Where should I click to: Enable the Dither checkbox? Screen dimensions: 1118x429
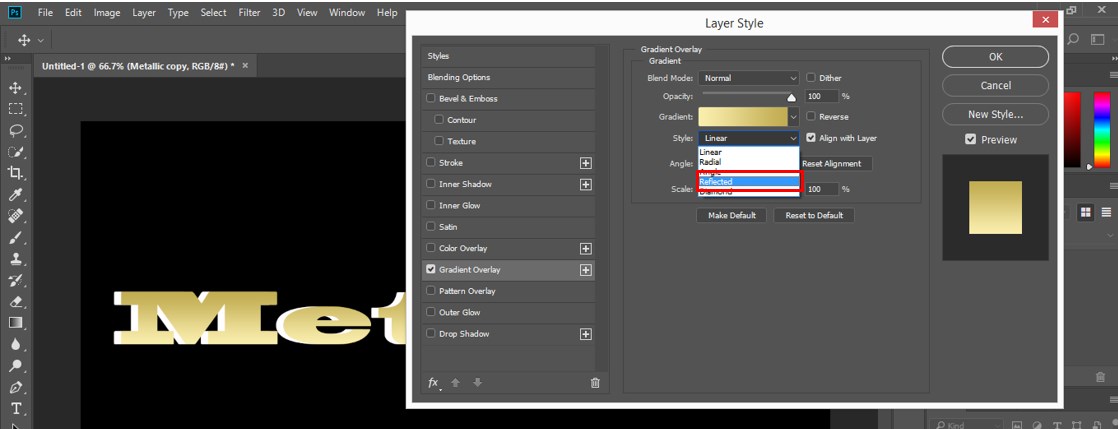(811, 78)
